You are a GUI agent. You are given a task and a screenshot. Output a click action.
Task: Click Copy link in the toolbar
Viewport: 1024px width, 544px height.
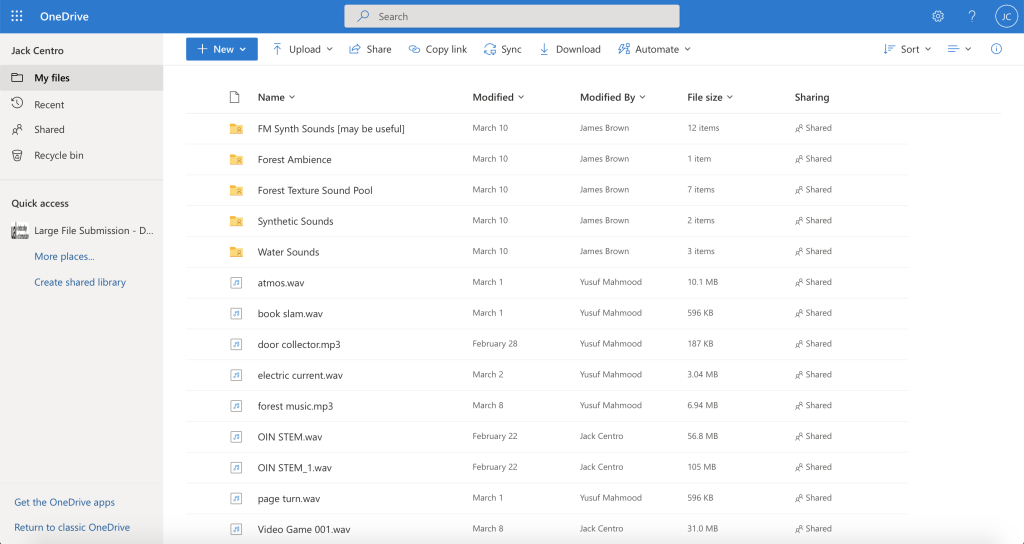pyautogui.click(x=438, y=49)
